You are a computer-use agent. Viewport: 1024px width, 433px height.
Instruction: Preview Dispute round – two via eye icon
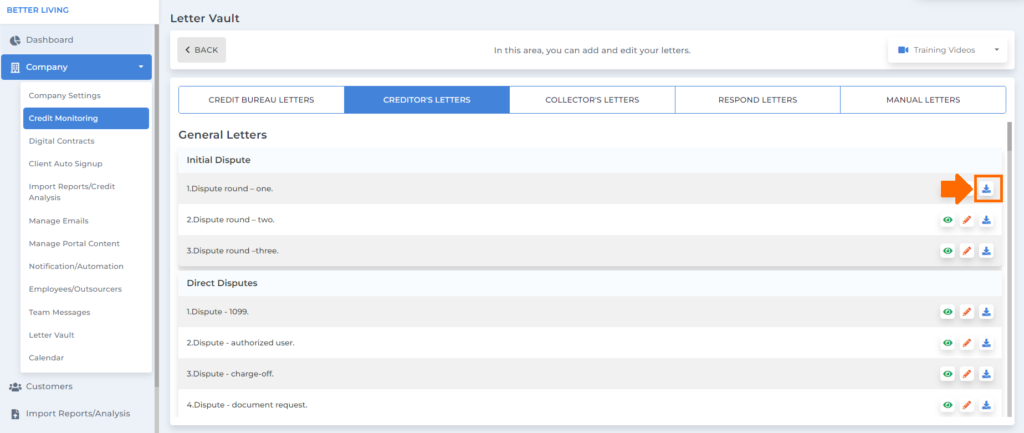coord(948,220)
